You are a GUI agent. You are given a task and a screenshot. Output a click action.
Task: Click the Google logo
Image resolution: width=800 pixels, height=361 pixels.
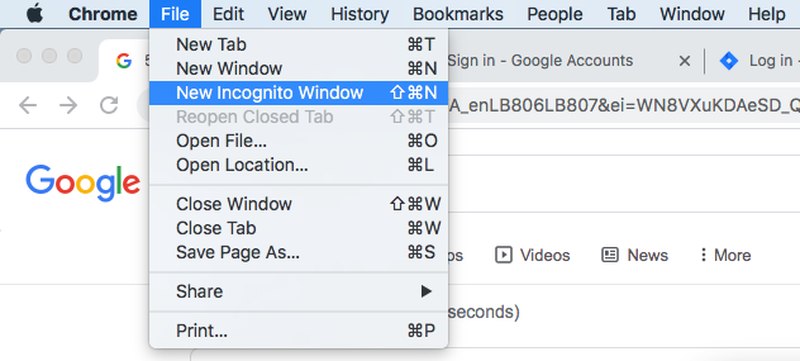point(83,183)
